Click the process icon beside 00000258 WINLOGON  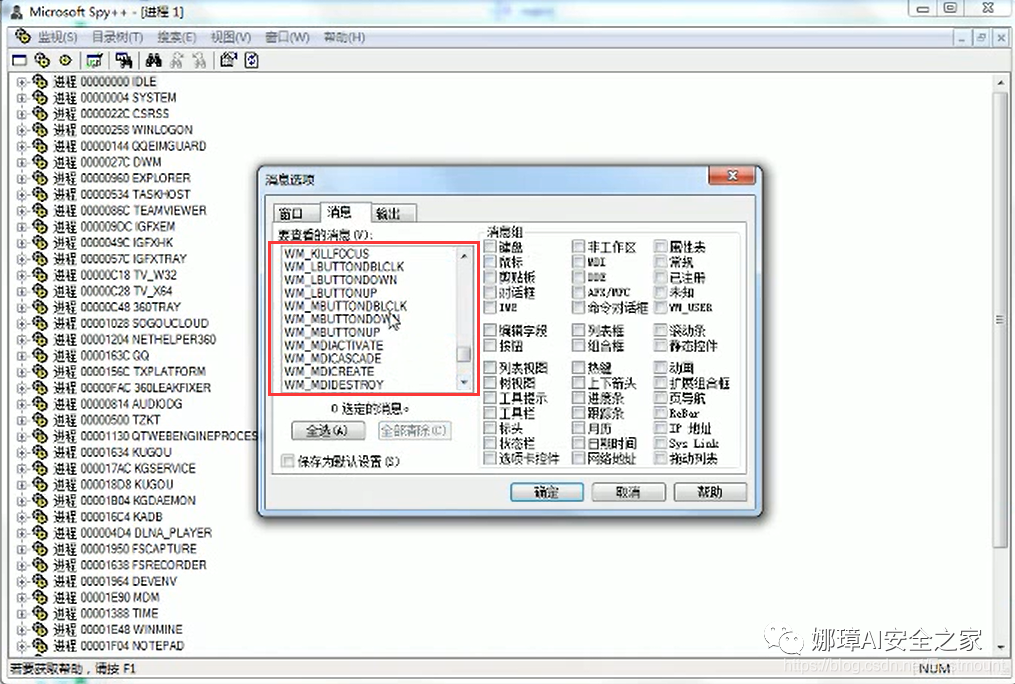coord(40,130)
